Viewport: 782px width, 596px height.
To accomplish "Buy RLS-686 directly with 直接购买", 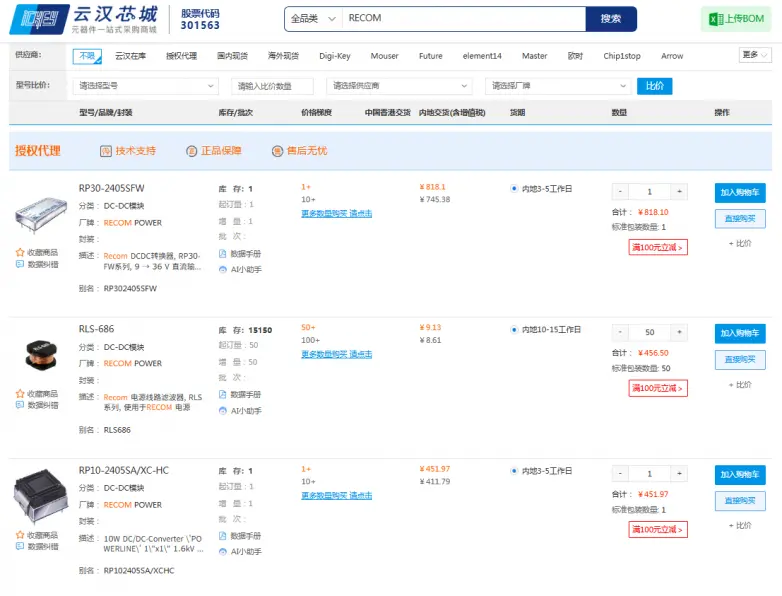I will coord(740,360).
